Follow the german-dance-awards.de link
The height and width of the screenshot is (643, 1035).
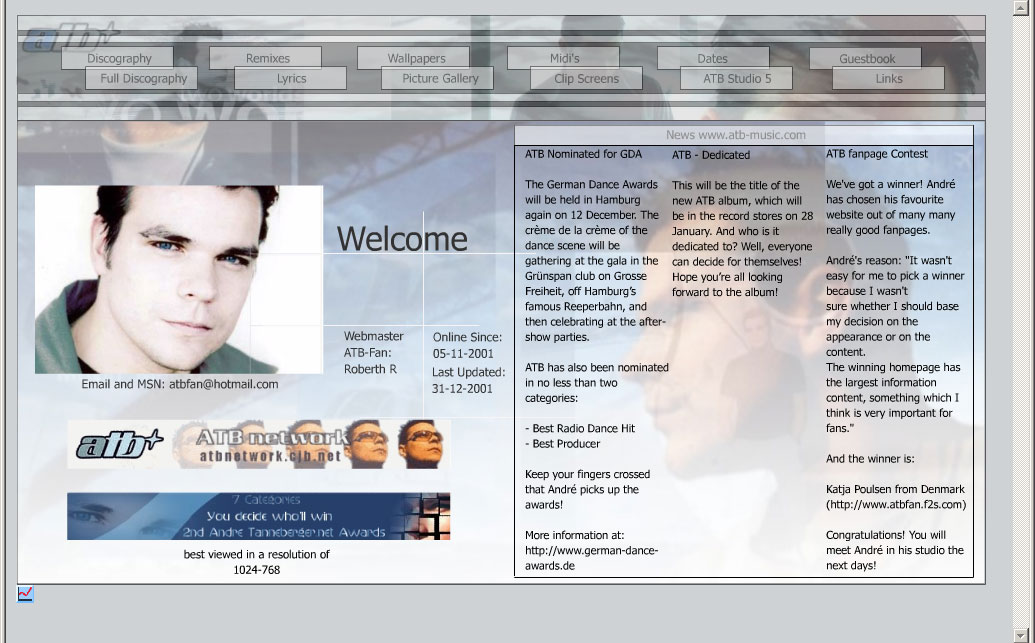[591, 558]
